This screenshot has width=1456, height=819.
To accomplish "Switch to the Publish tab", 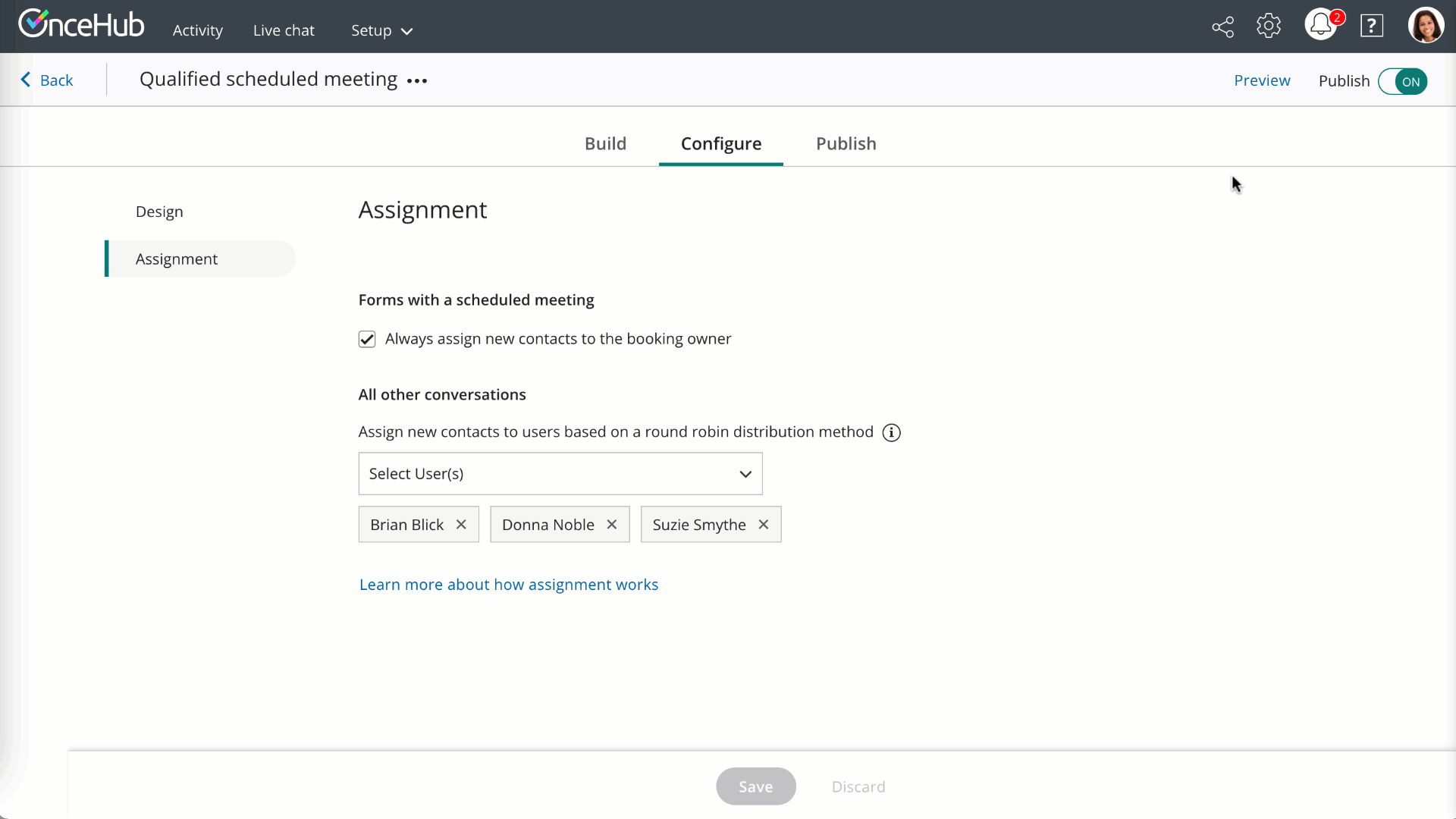I will click(846, 144).
